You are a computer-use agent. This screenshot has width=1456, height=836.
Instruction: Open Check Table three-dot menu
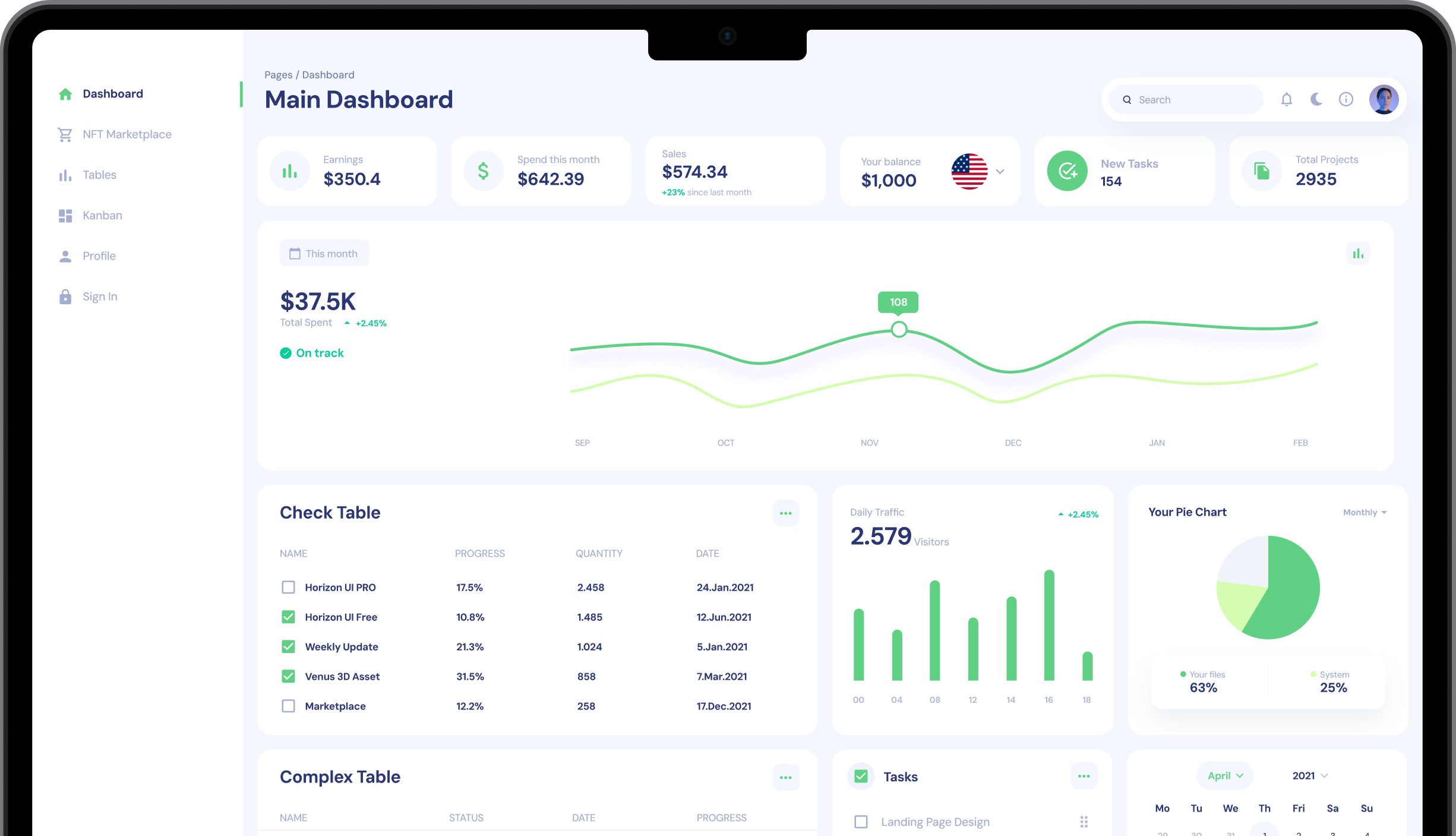(786, 513)
